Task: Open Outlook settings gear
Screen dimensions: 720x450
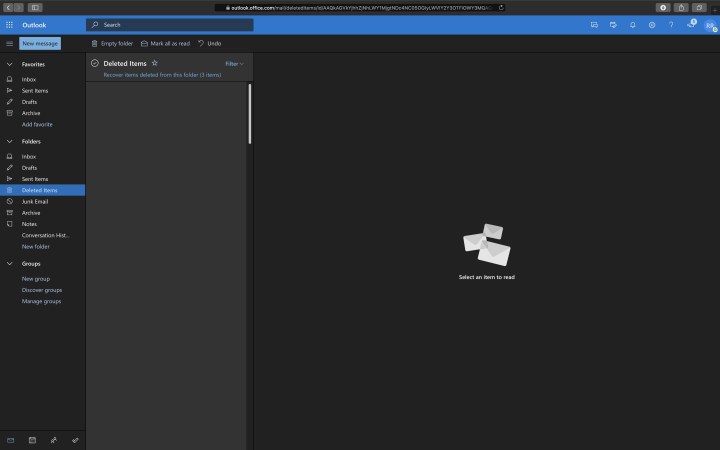Action: [652, 24]
